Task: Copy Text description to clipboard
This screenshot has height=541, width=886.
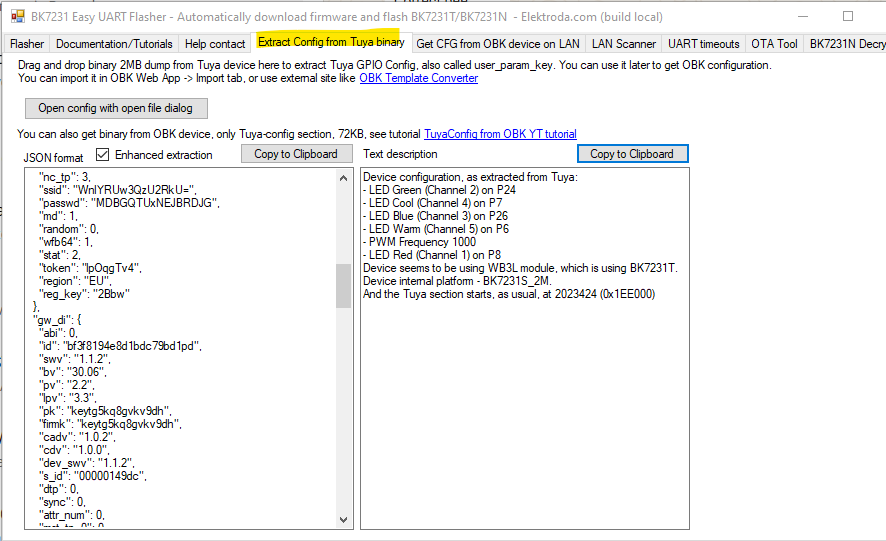Action: click(632, 154)
